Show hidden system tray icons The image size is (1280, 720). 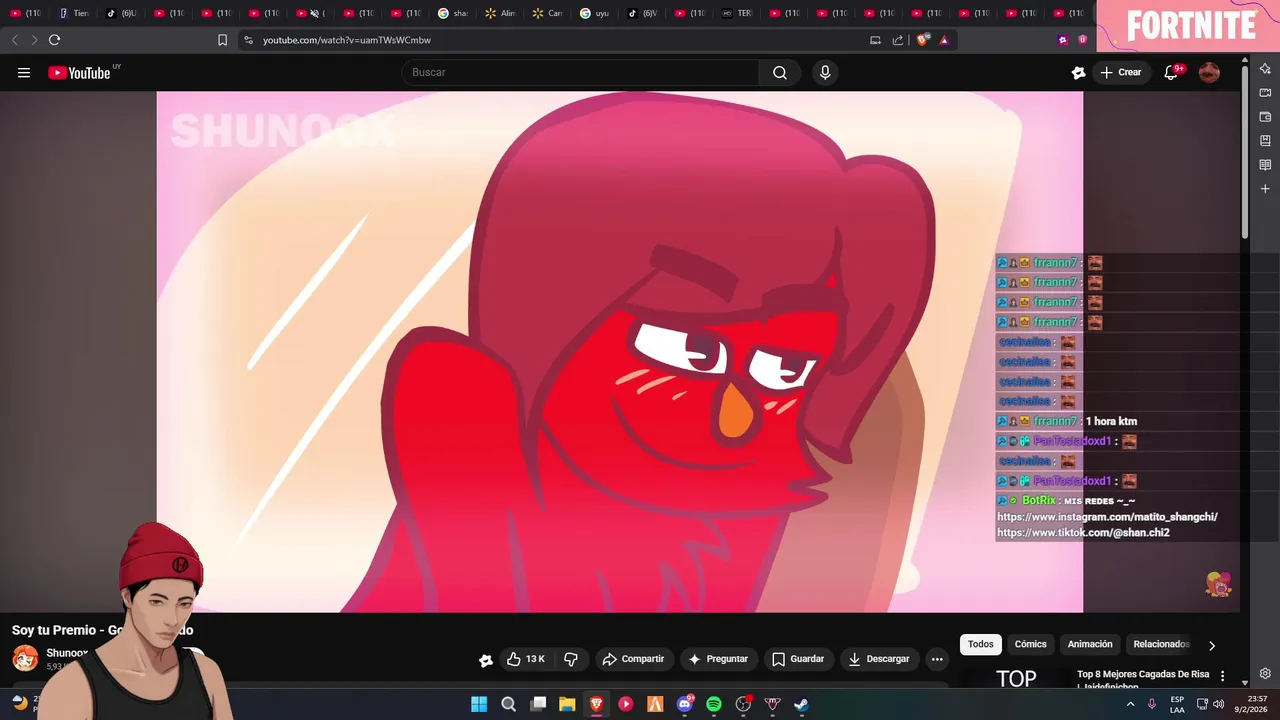point(1131,704)
